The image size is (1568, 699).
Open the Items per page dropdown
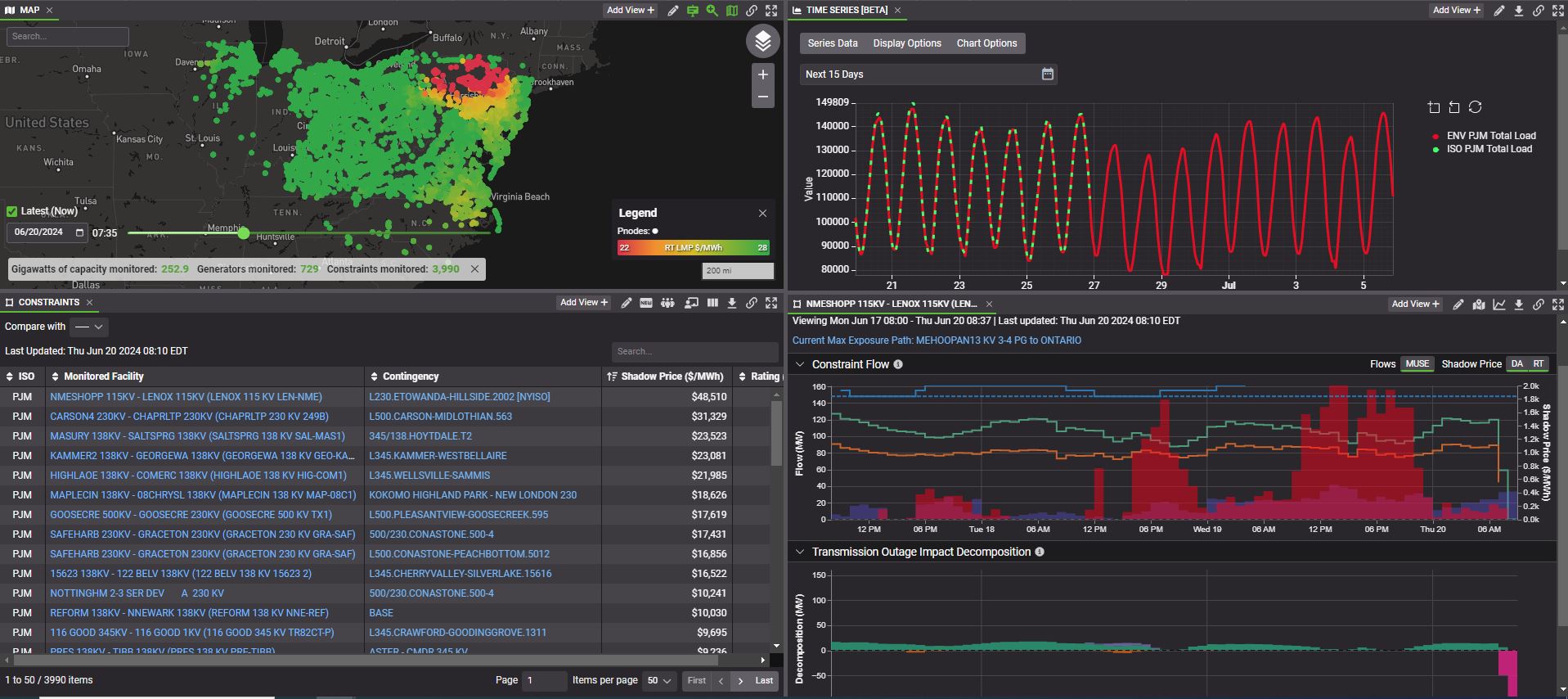pos(658,680)
